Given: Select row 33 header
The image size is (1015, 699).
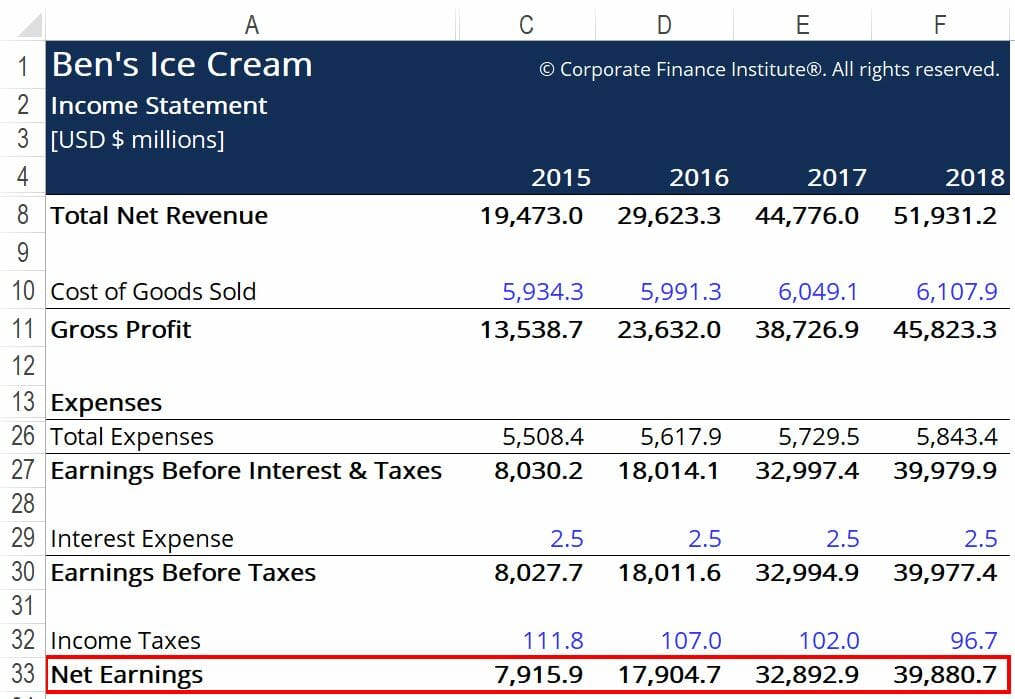Looking at the screenshot, I should (x=22, y=674).
